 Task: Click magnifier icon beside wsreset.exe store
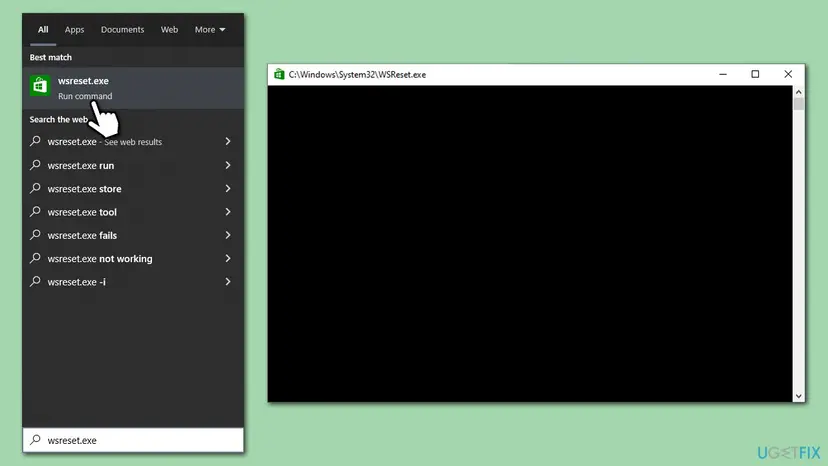coord(35,188)
